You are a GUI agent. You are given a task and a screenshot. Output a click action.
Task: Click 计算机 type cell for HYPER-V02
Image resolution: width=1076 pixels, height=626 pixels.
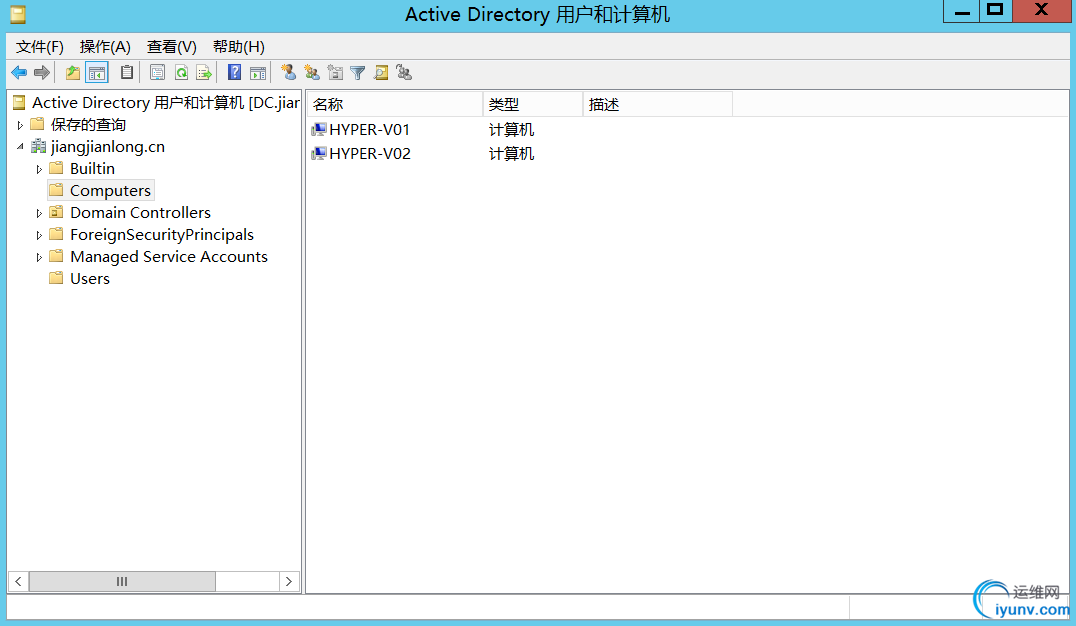[x=511, y=154]
